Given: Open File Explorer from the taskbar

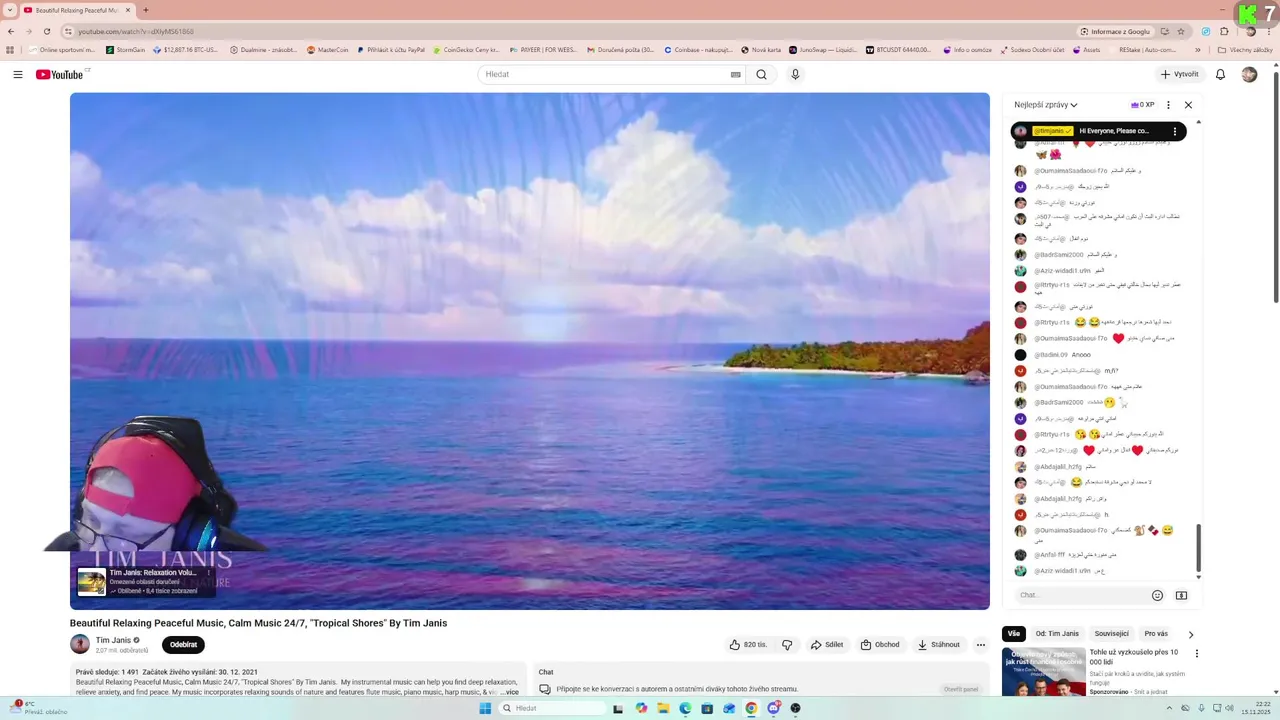Looking at the screenshot, I should click(x=663, y=708).
